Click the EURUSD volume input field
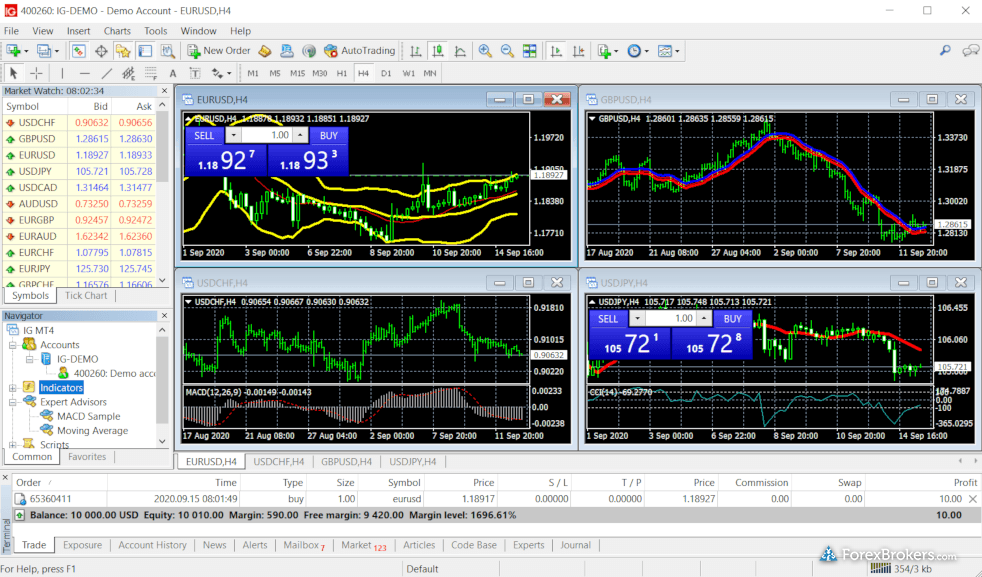This screenshot has width=982, height=577. point(267,135)
